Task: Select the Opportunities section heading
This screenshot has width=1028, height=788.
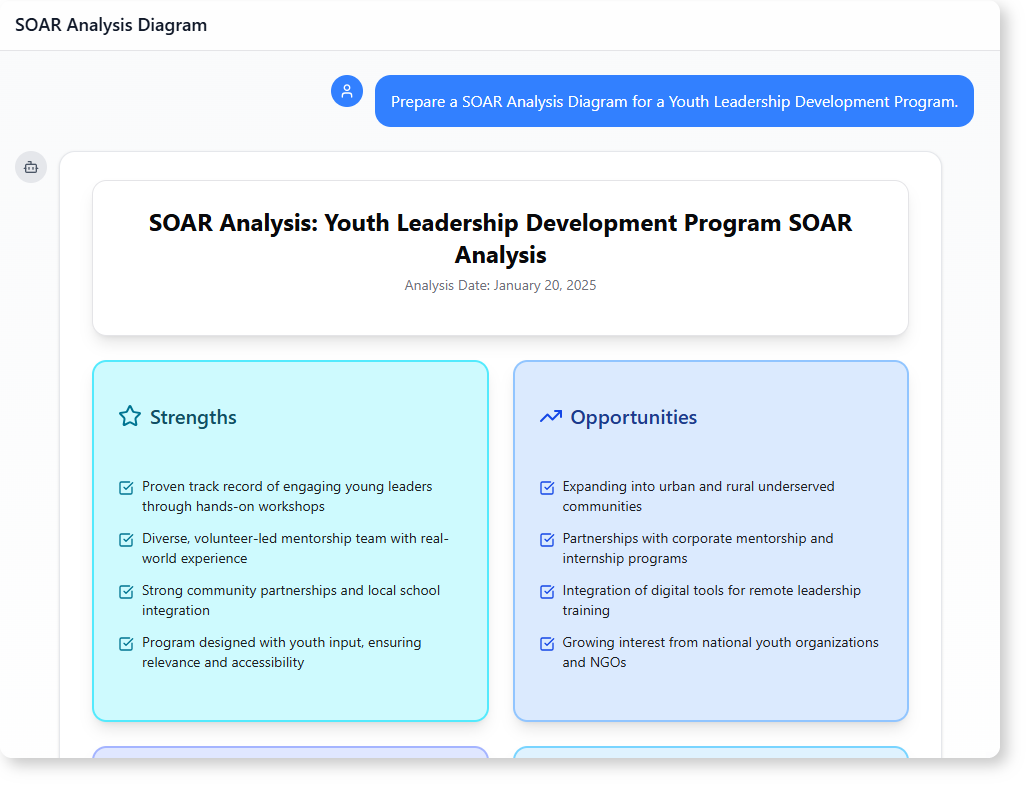Action: [633, 417]
